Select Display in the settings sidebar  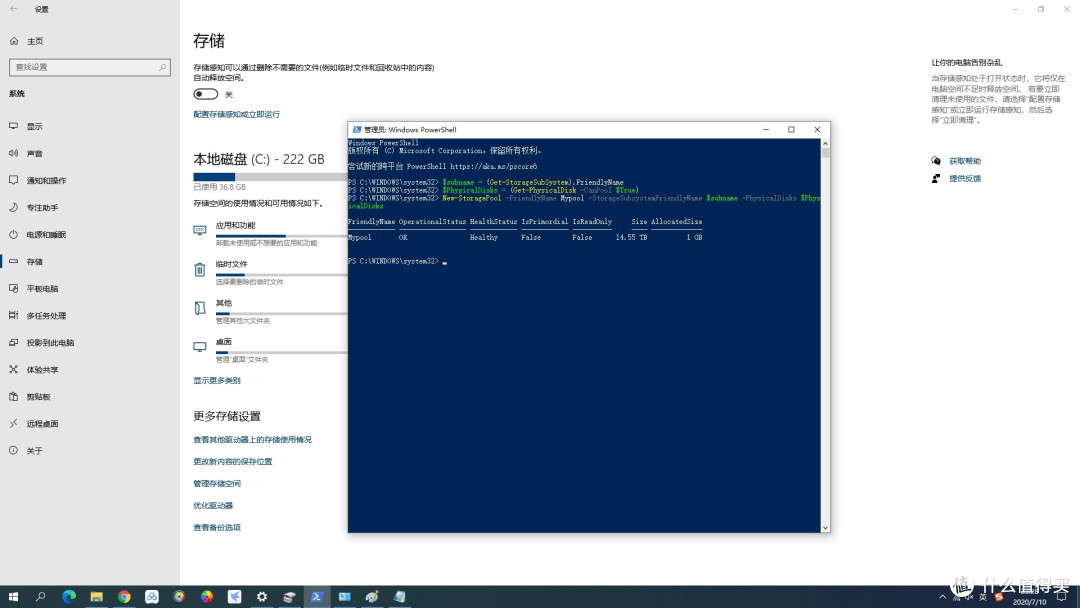coord(15,126)
